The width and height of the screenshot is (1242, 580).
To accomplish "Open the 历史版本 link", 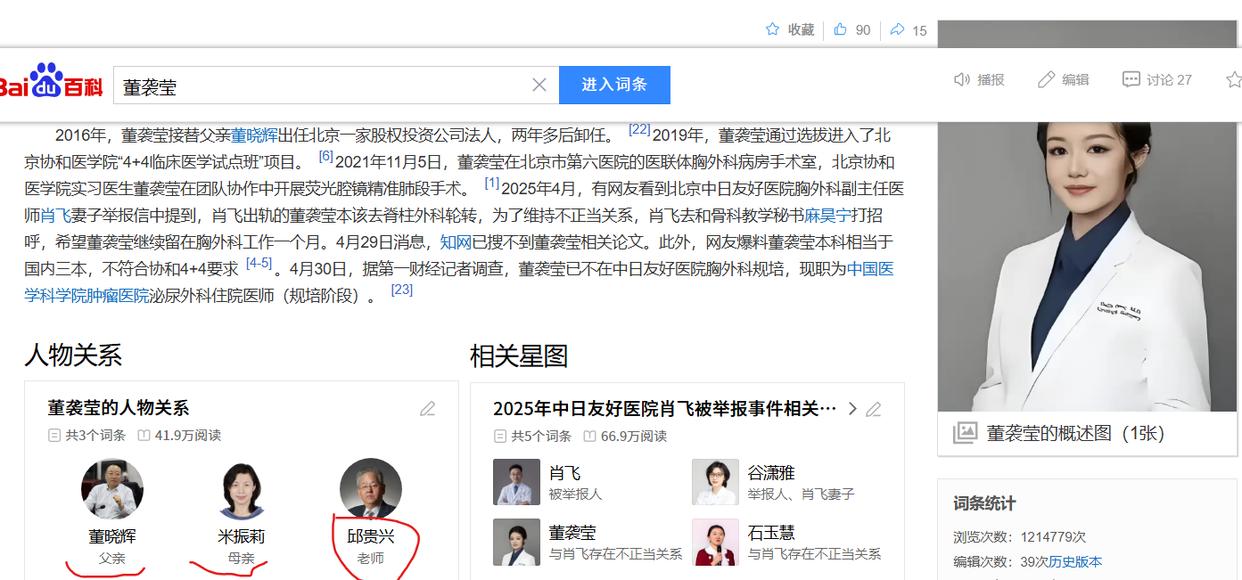I will [x=1075, y=562].
